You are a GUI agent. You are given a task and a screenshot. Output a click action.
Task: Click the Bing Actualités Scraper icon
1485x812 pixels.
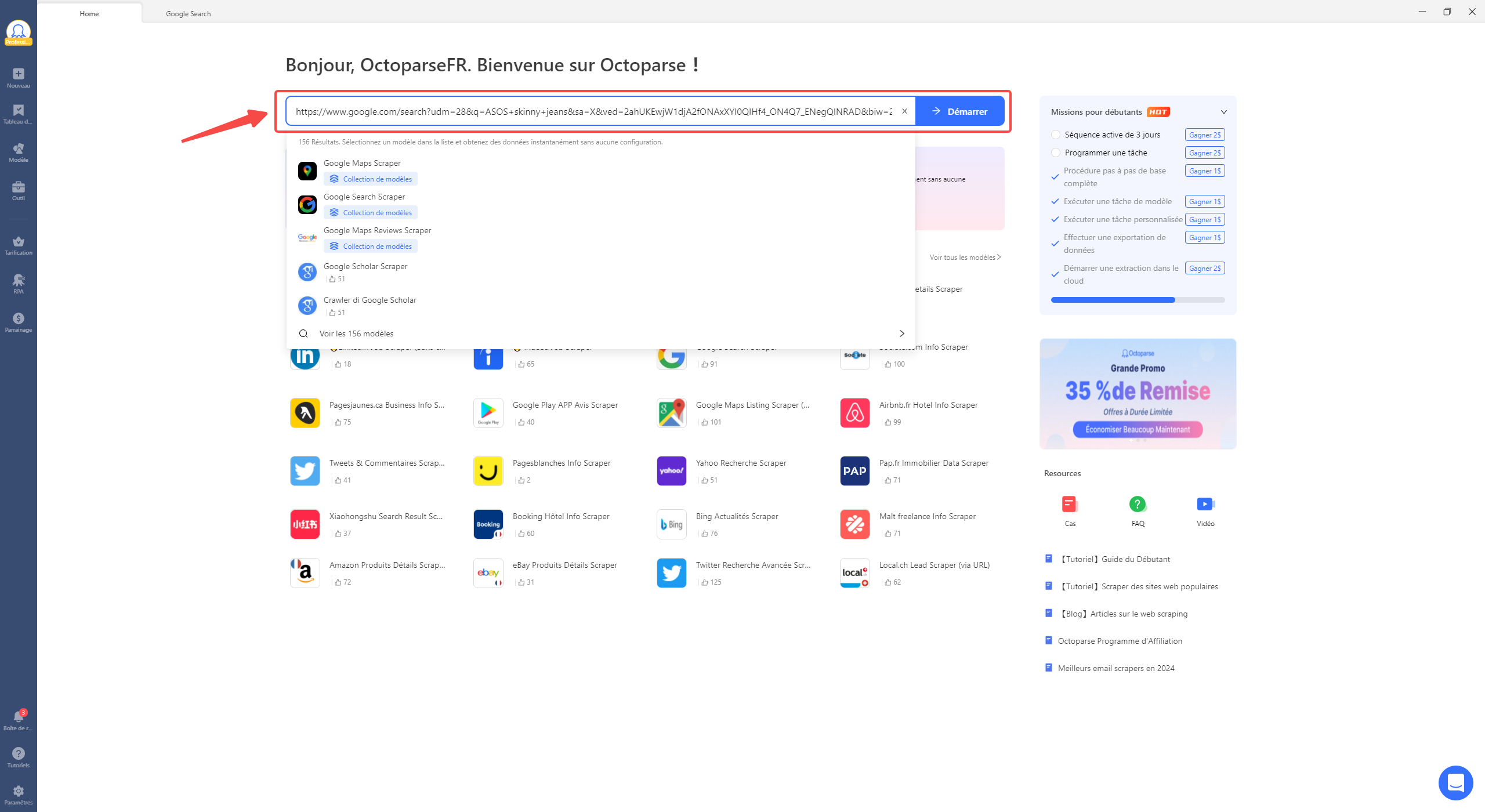(672, 524)
